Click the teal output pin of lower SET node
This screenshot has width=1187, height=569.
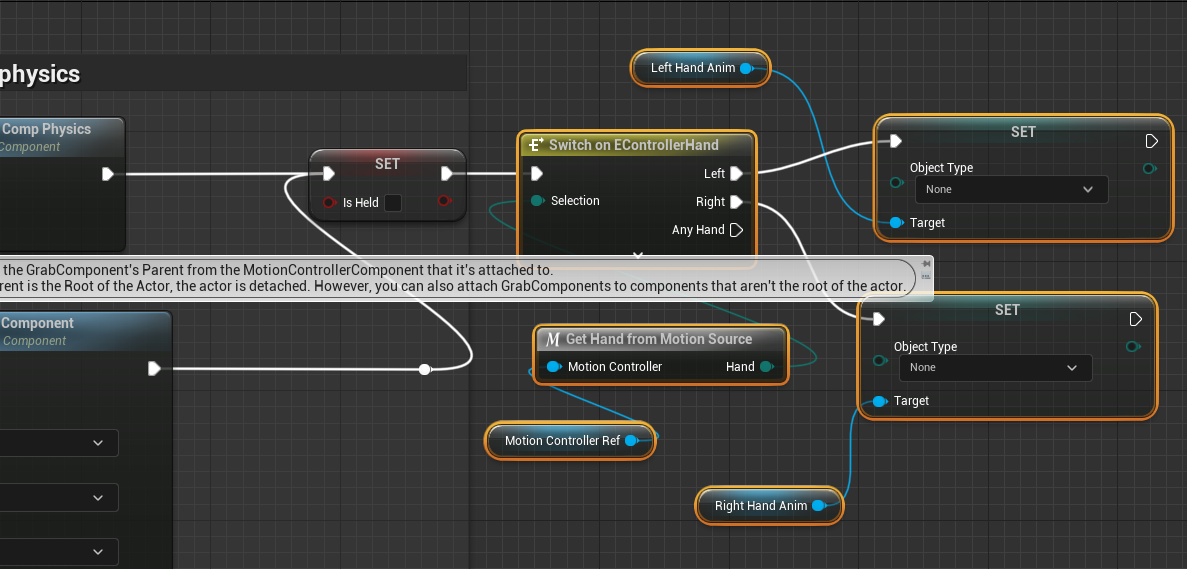pyautogui.click(x=1132, y=347)
